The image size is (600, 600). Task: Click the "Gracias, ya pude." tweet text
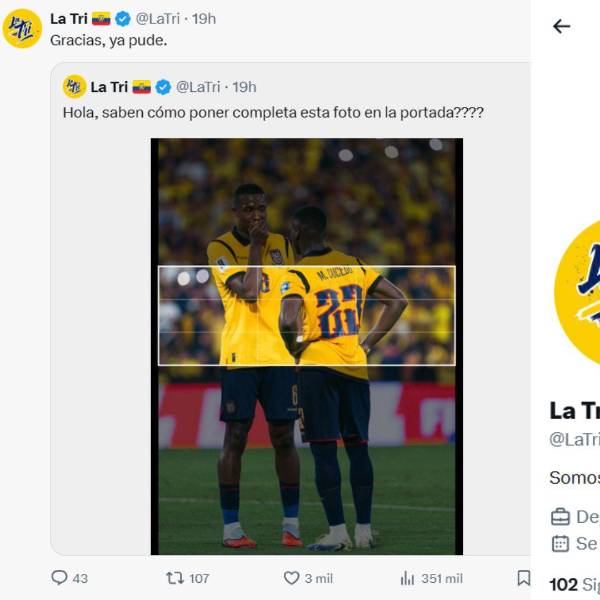[x=108, y=40]
